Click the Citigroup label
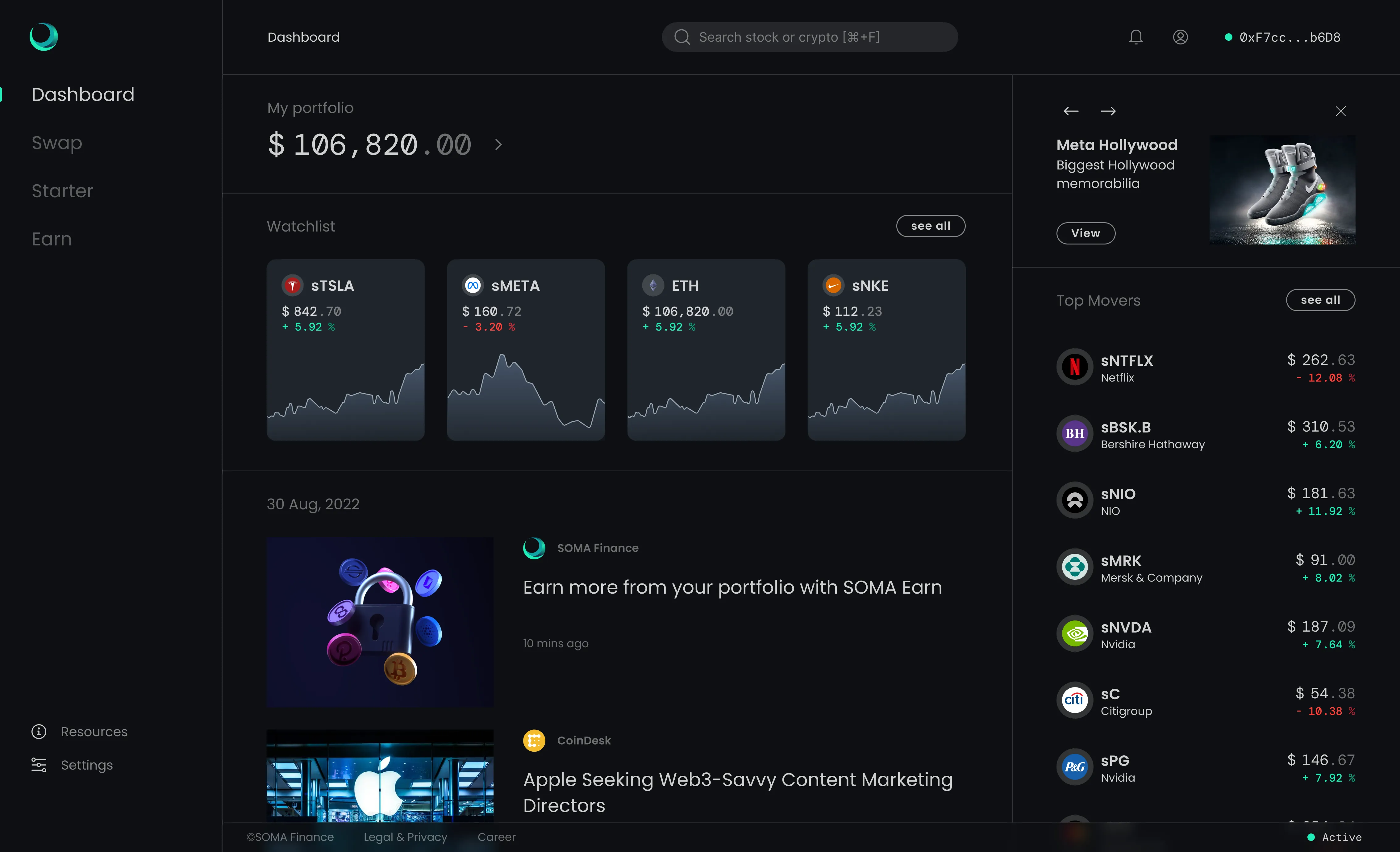Image resolution: width=1400 pixels, height=852 pixels. pyautogui.click(x=1126, y=711)
